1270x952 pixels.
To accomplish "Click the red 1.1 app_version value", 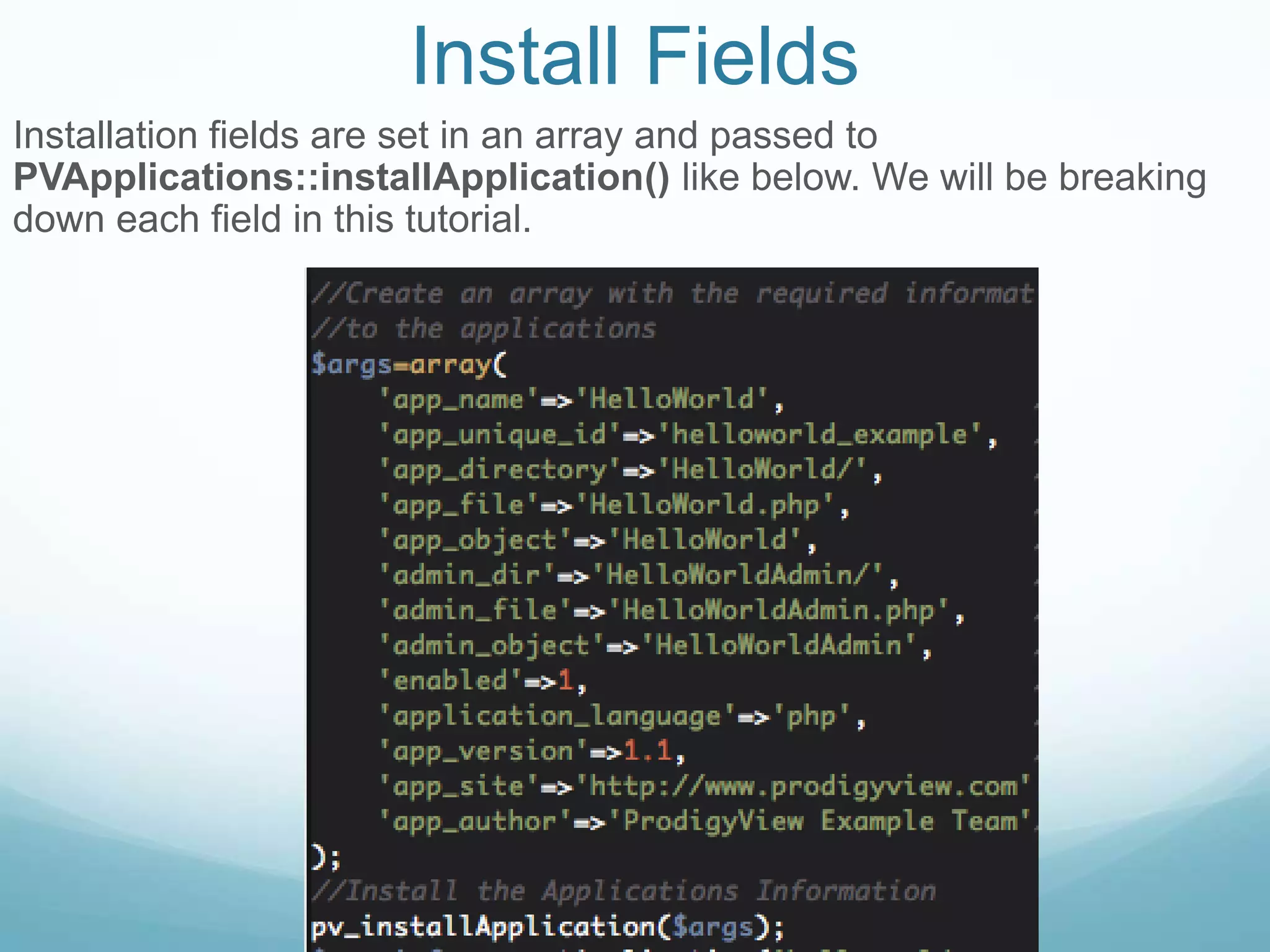I will [x=647, y=751].
